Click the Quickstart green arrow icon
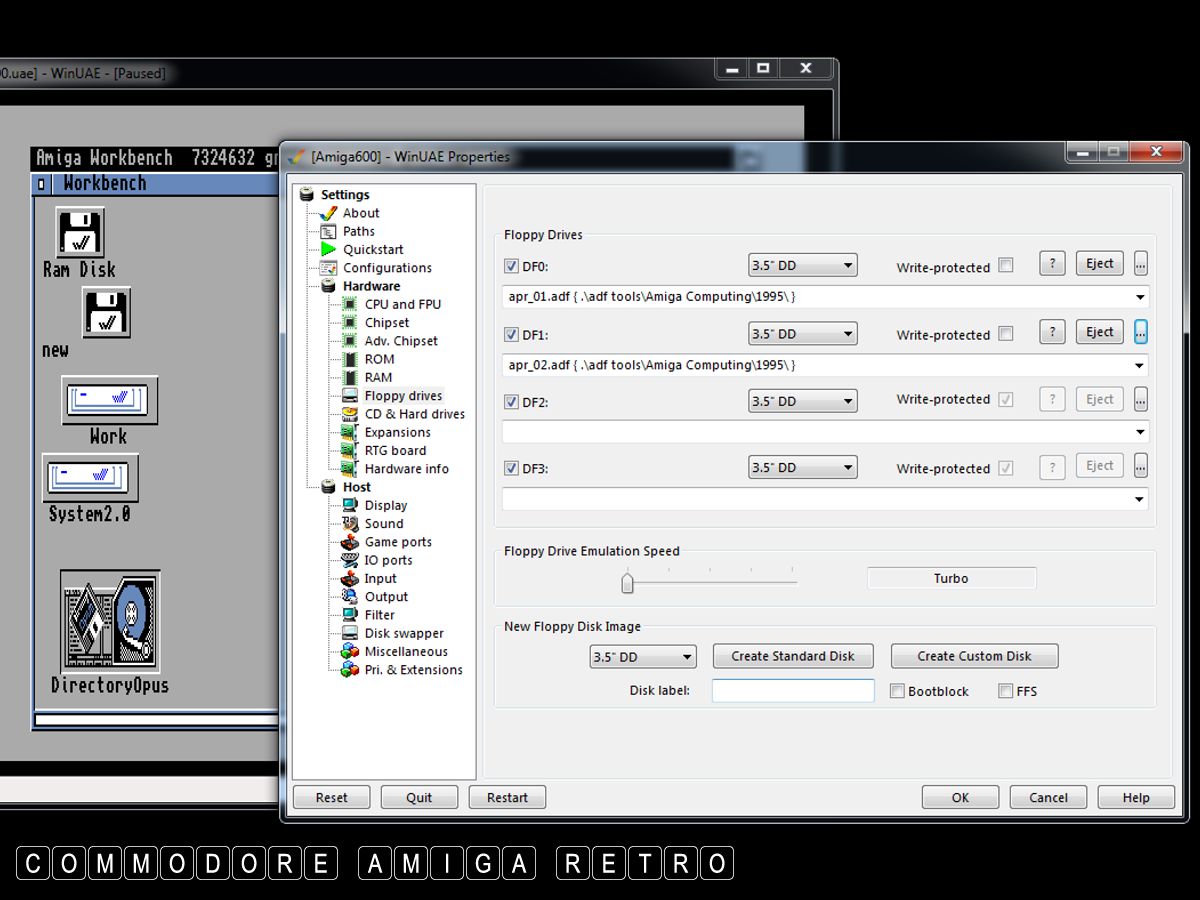1200x900 pixels. [x=328, y=249]
